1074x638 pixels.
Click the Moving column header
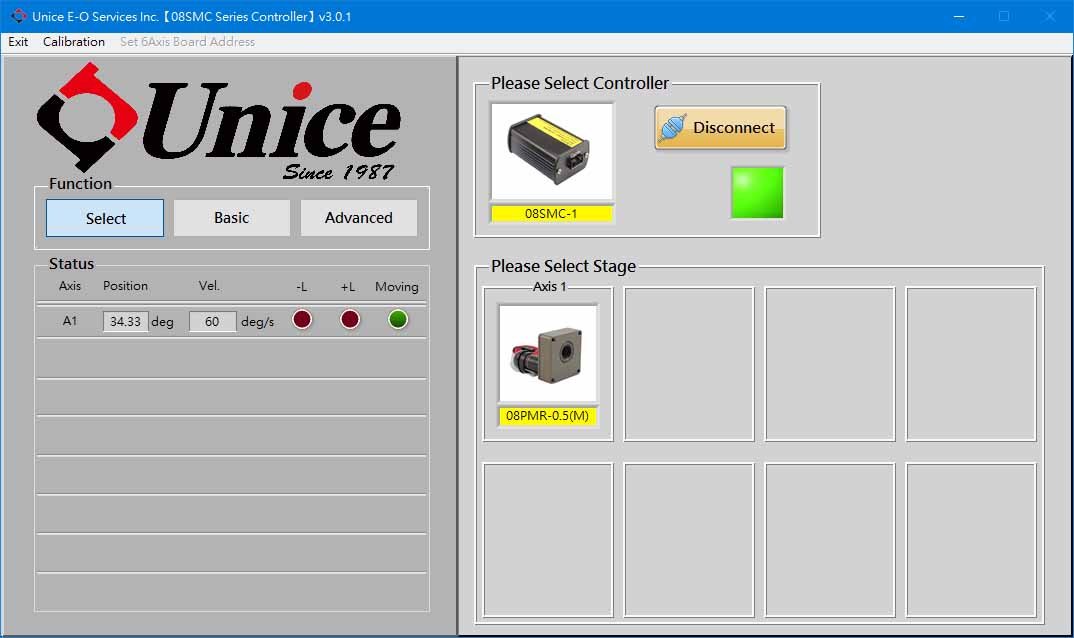click(397, 286)
